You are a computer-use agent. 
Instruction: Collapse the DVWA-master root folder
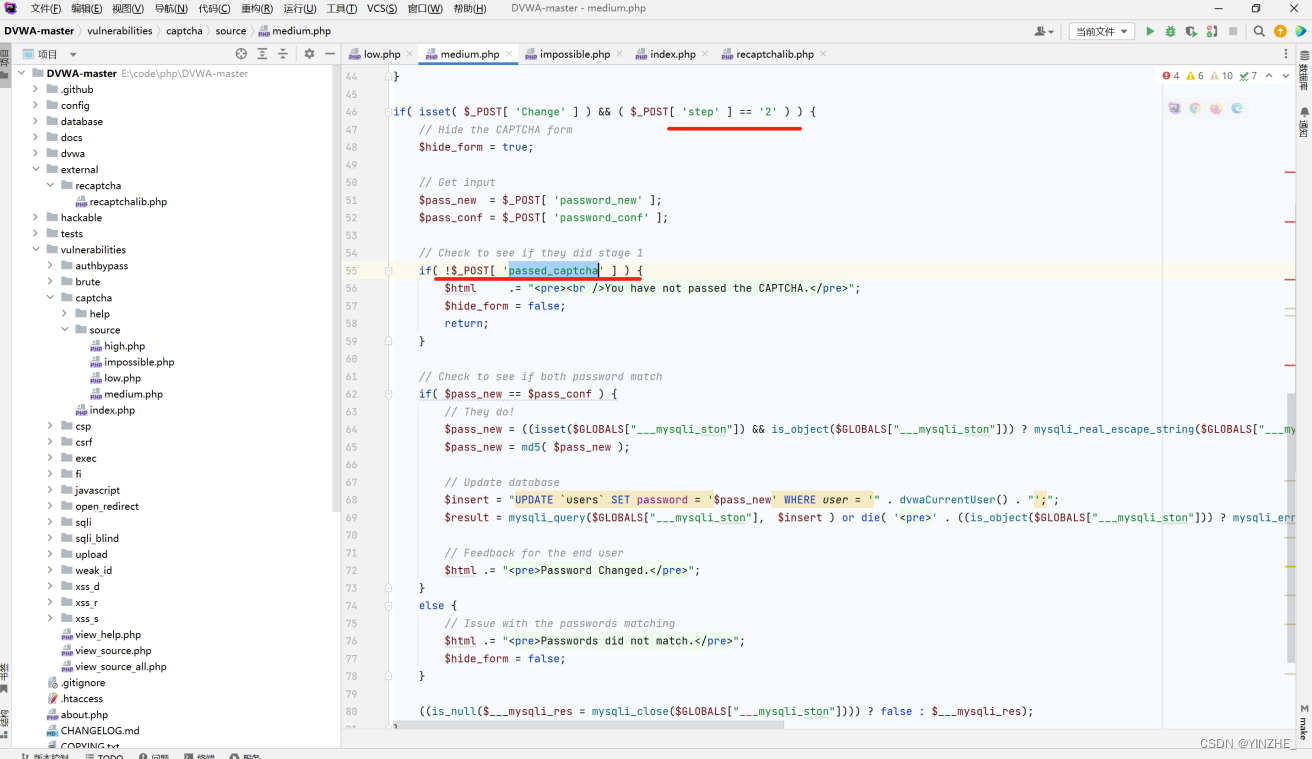click(22, 73)
